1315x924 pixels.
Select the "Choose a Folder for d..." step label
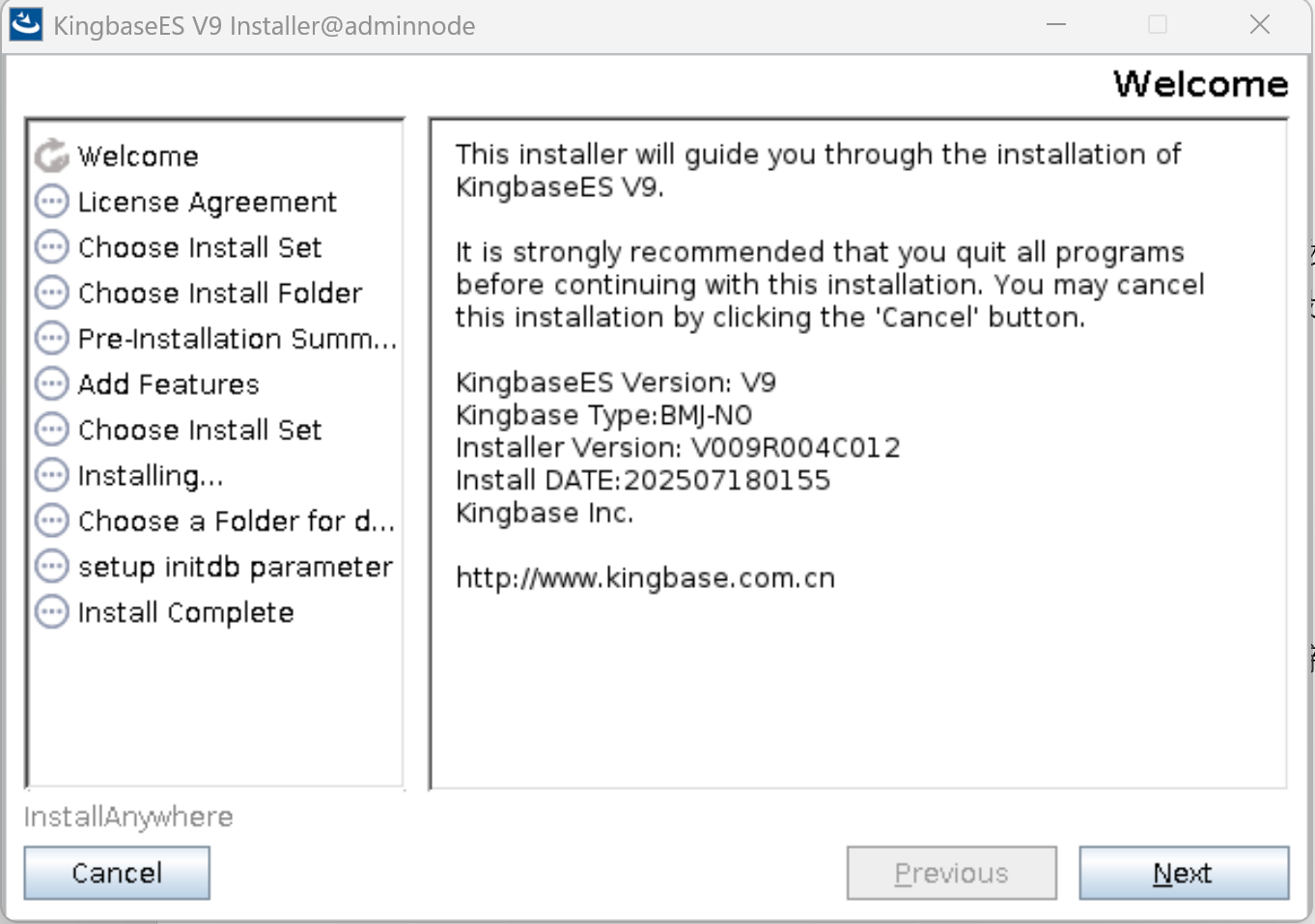pyautogui.click(x=237, y=521)
